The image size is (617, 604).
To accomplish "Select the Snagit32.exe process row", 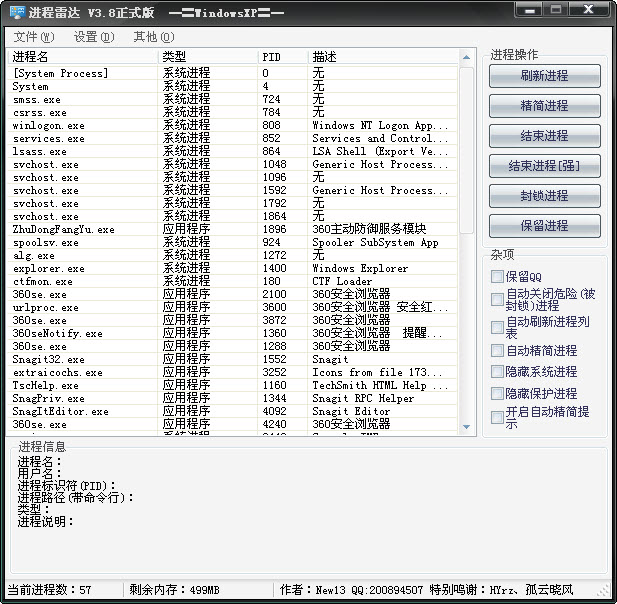I will 233,359.
